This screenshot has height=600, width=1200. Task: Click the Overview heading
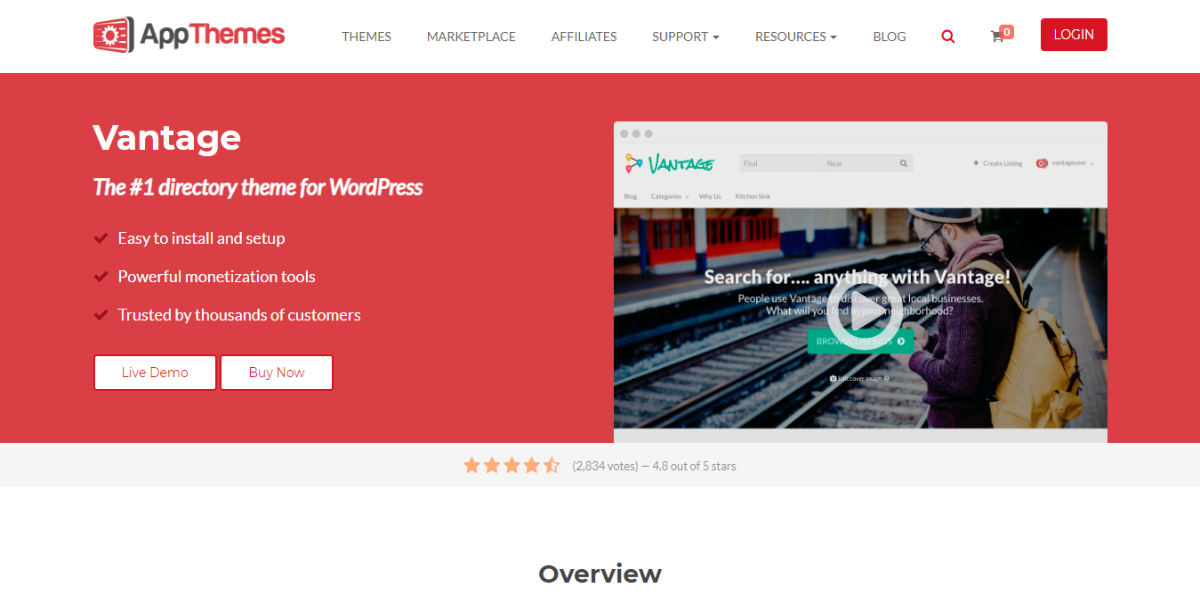(600, 574)
